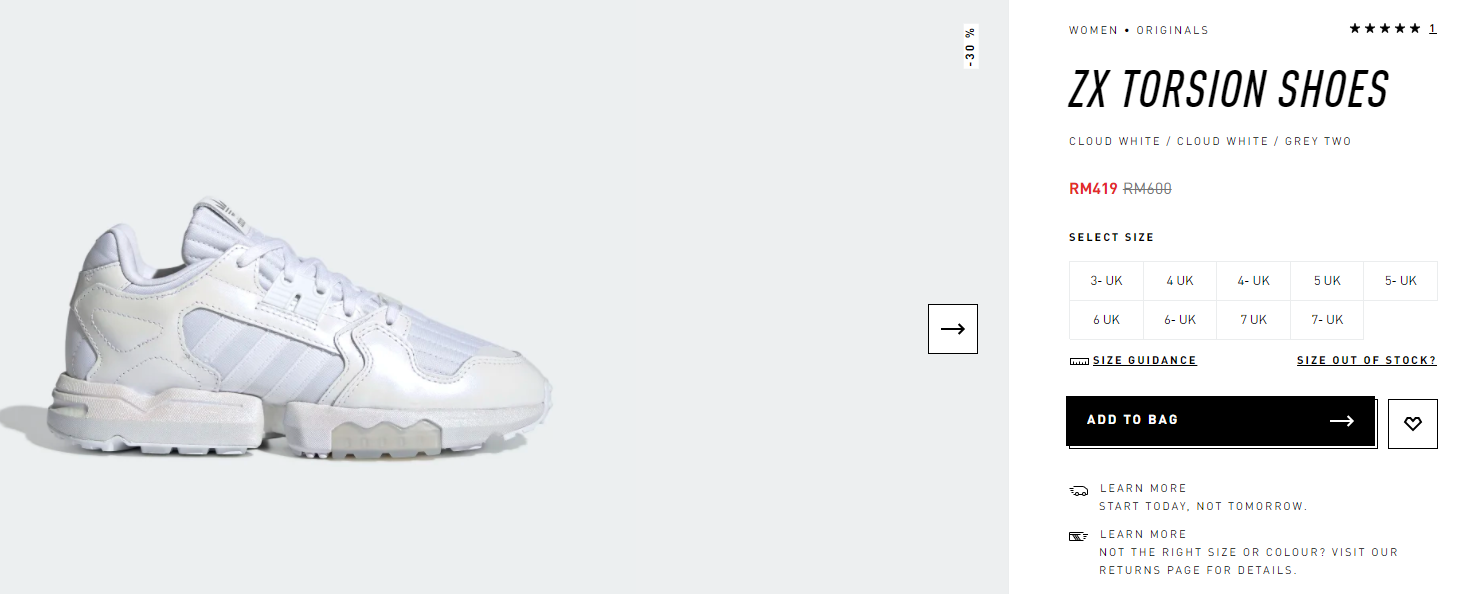1468x594 pixels.
Task: Pick size 6 UK
Action: coord(1106,320)
